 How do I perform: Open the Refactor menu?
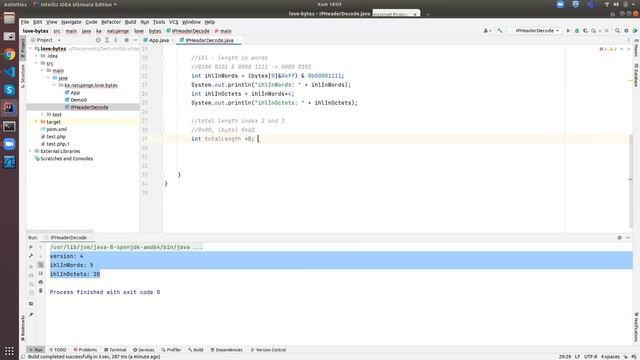pyautogui.click(x=111, y=22)
